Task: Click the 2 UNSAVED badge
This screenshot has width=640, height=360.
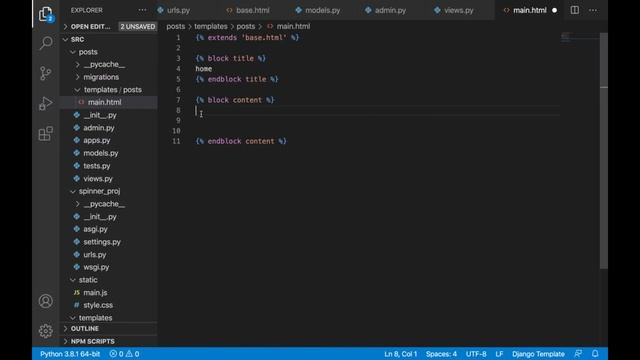Action: click(138, 27)
